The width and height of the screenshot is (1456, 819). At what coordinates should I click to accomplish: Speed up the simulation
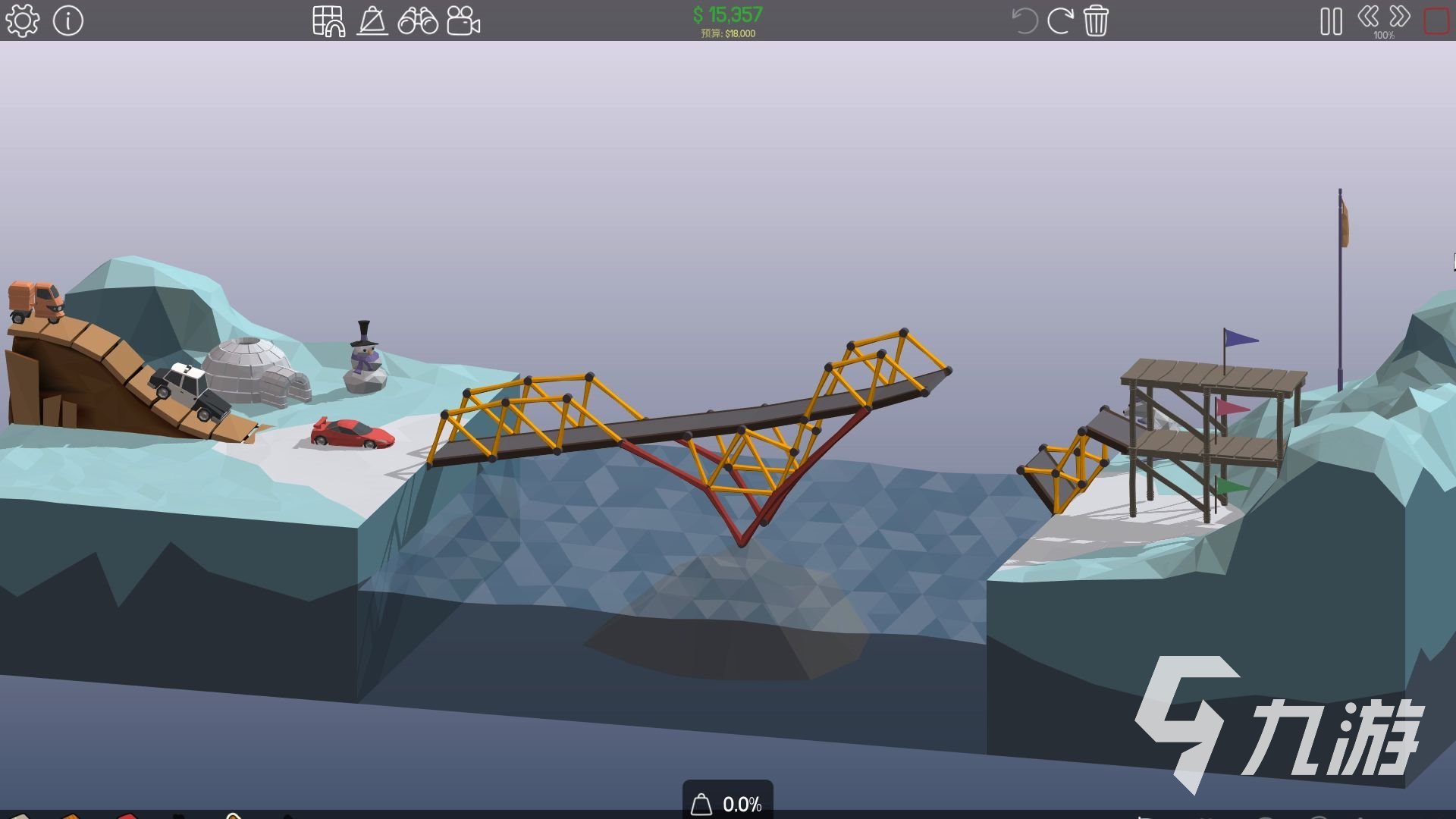point(1400,17)
